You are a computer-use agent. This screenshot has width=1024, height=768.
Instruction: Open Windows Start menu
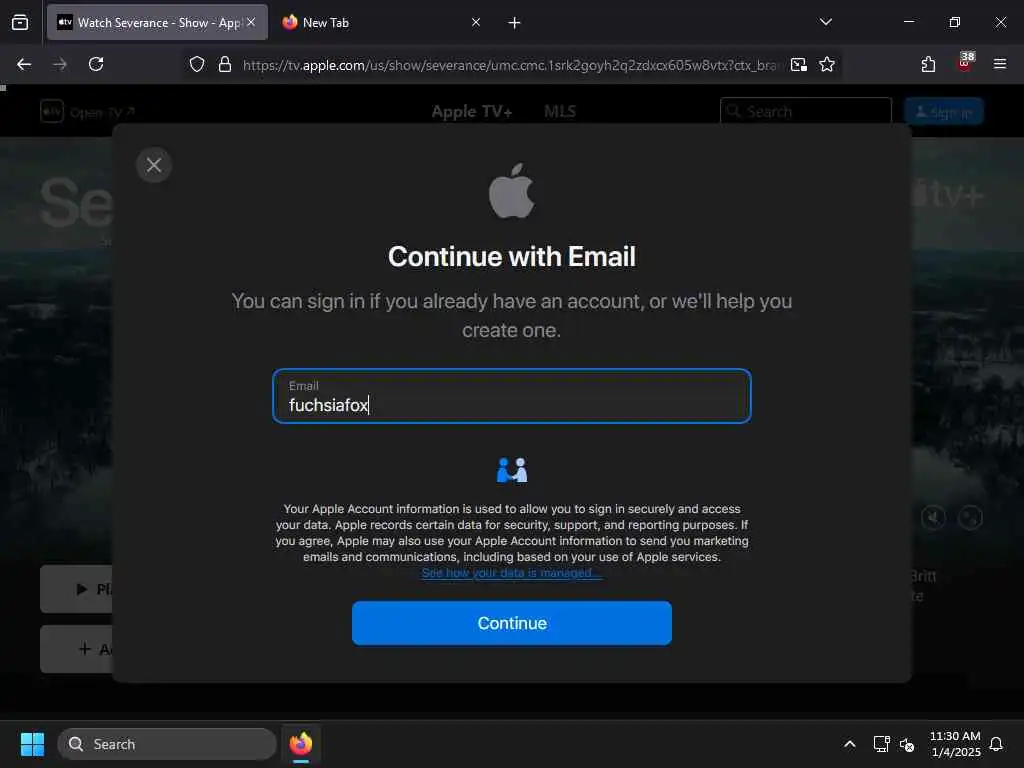(32, 744)
